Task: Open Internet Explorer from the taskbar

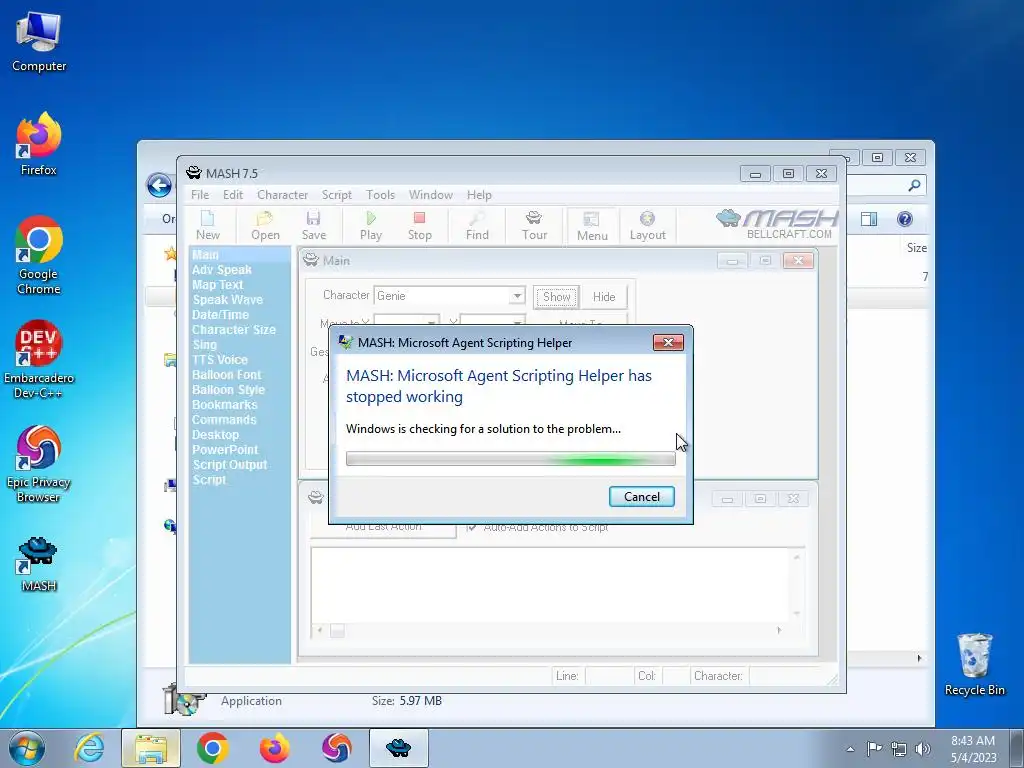Action: (89, 748)
